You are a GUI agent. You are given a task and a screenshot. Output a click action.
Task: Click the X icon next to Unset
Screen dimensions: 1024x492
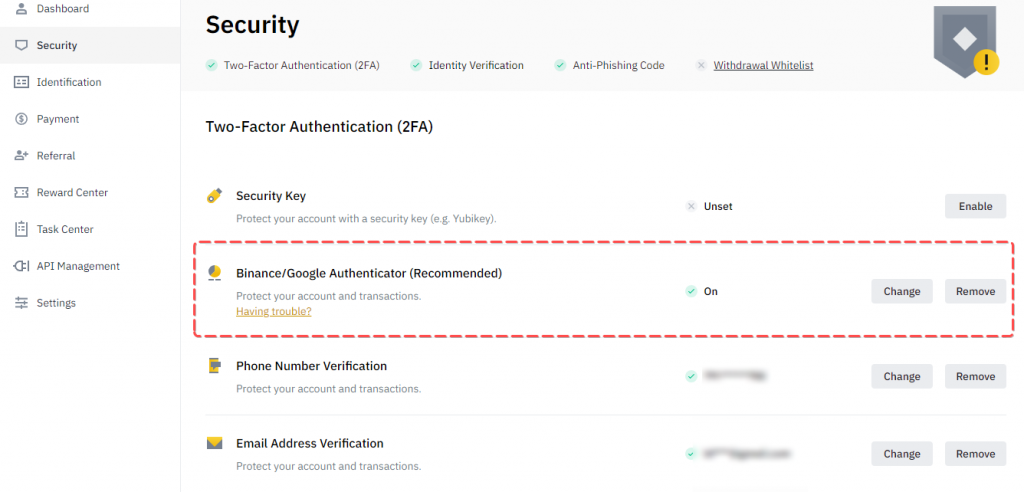point(691,206)
